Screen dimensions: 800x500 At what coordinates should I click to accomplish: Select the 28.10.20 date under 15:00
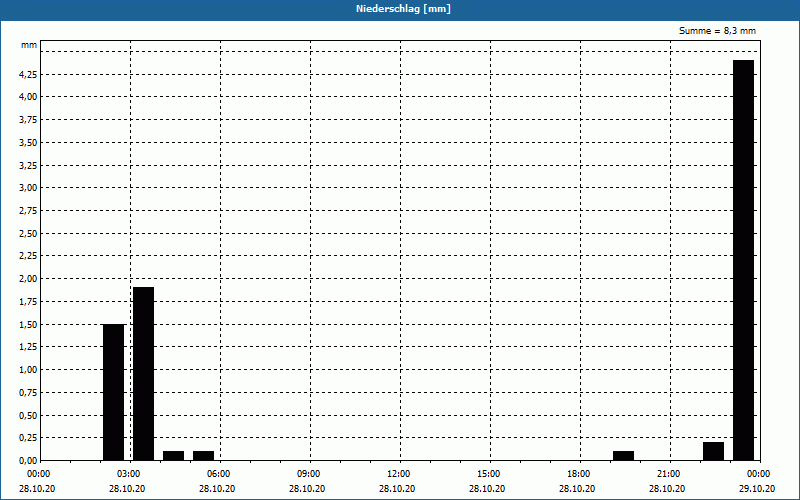click(487, 489)
